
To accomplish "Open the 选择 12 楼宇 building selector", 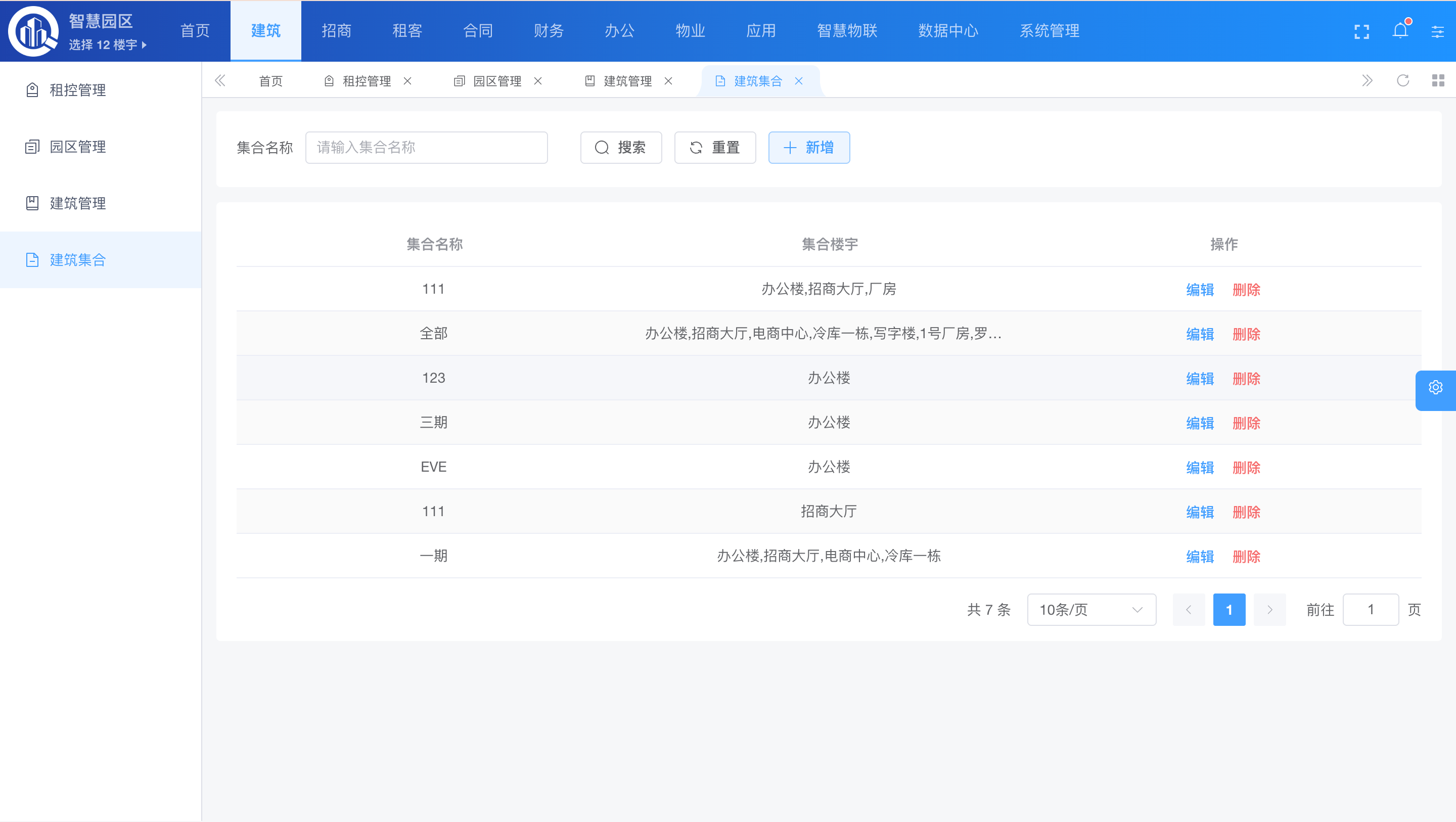I will tap(107, 44).
